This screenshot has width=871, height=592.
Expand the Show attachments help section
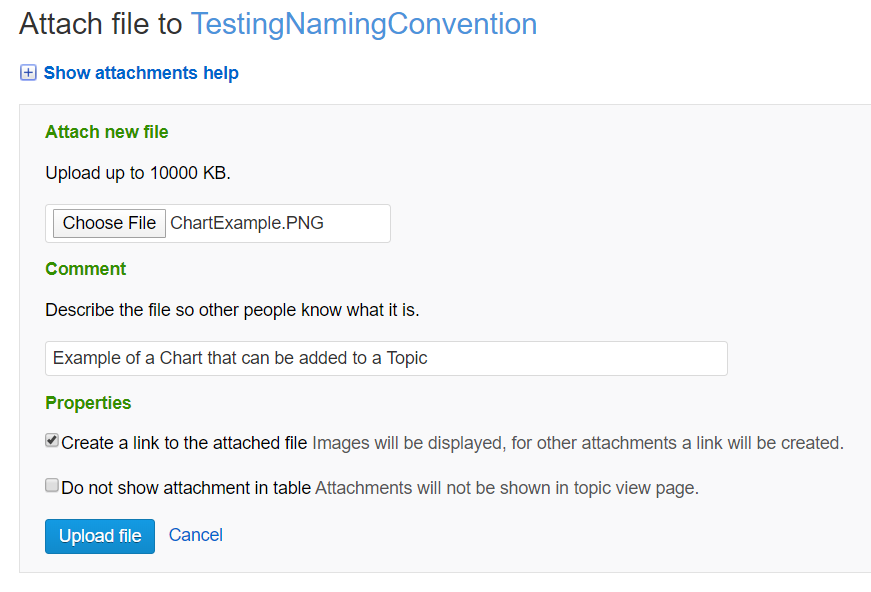[141, 73]
